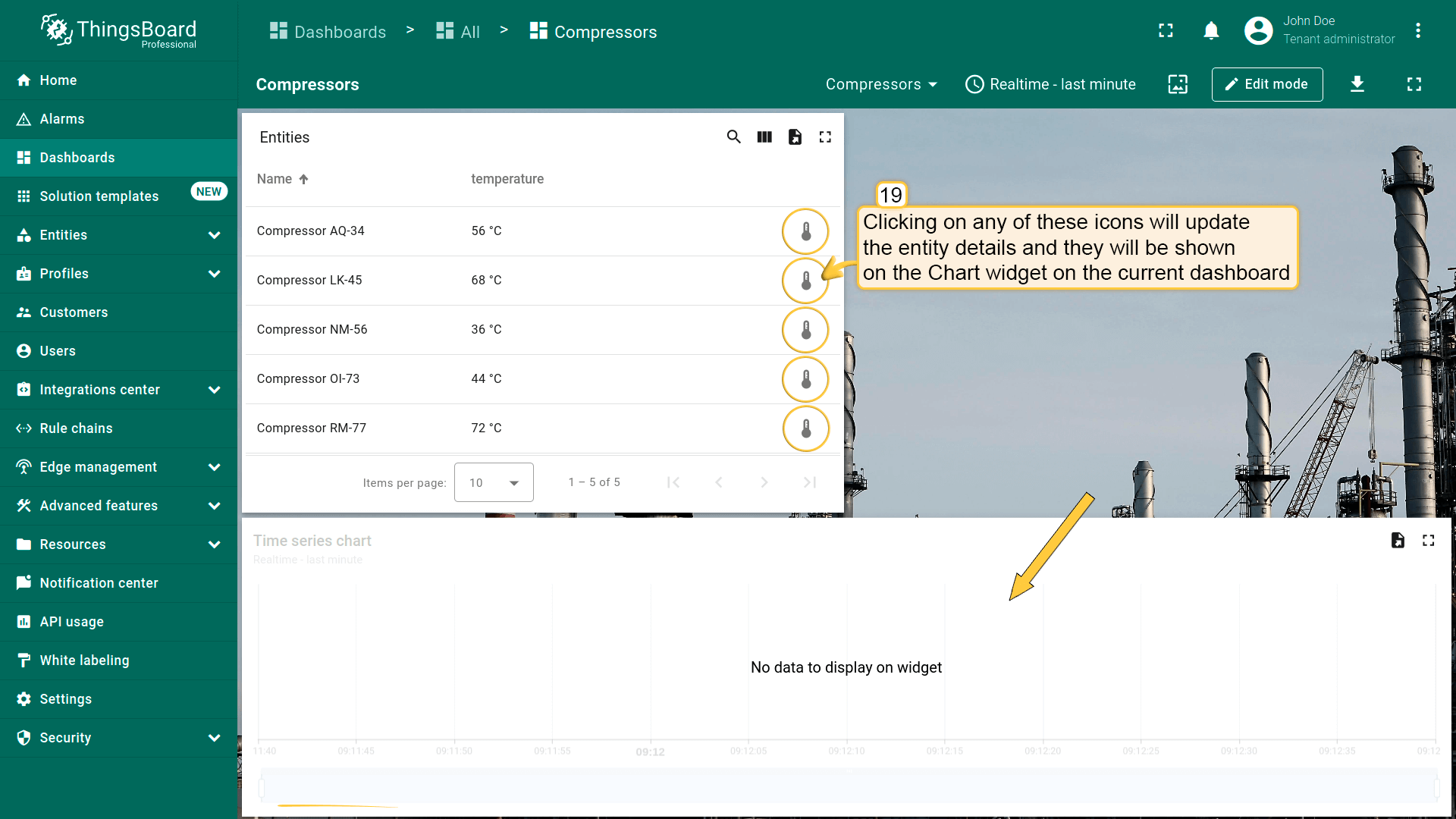Open notifications bell
Screen dimensions: 1456x819
click(1211, 31)
